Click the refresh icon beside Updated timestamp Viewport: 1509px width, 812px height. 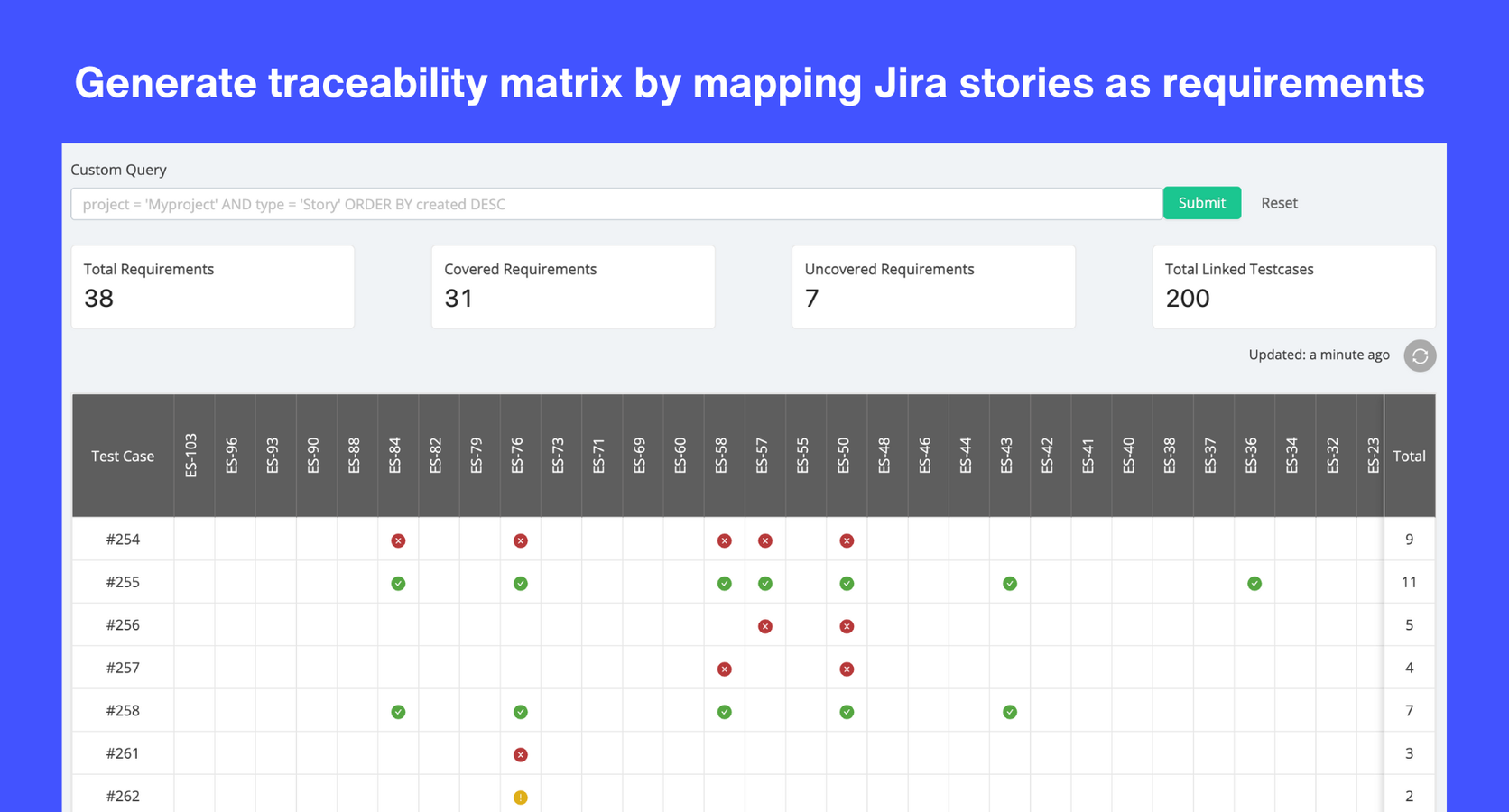click(1420, 355)
